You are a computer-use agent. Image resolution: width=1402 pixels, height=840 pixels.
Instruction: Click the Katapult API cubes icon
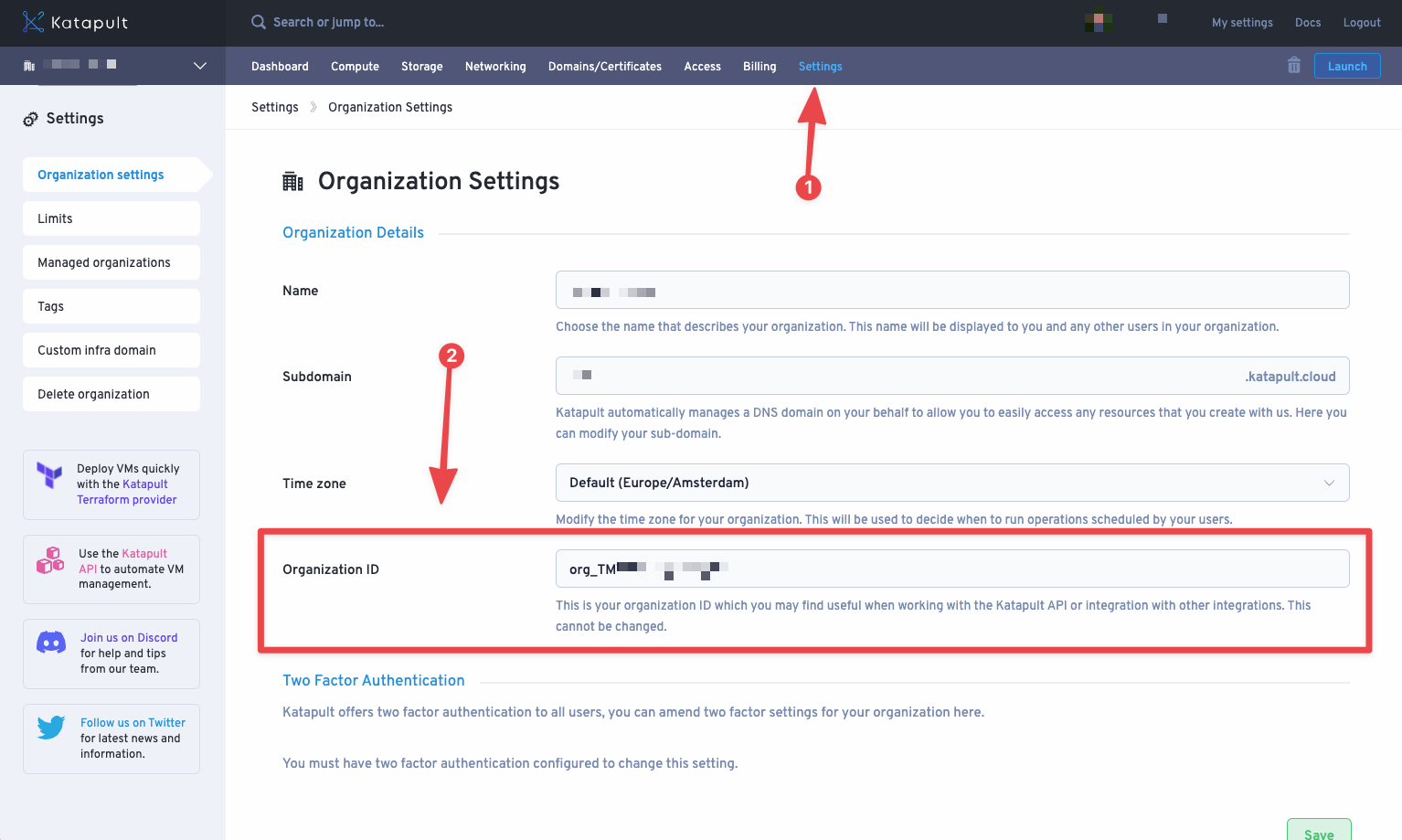[x=50, y=559]
